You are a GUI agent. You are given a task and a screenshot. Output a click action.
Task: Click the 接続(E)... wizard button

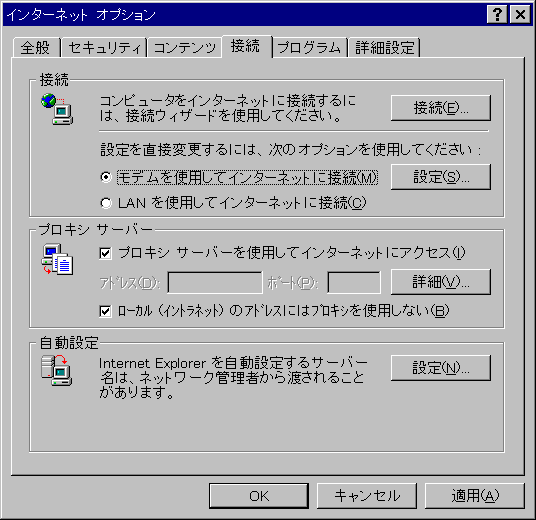pyautogui.click(x=441, y=108)
